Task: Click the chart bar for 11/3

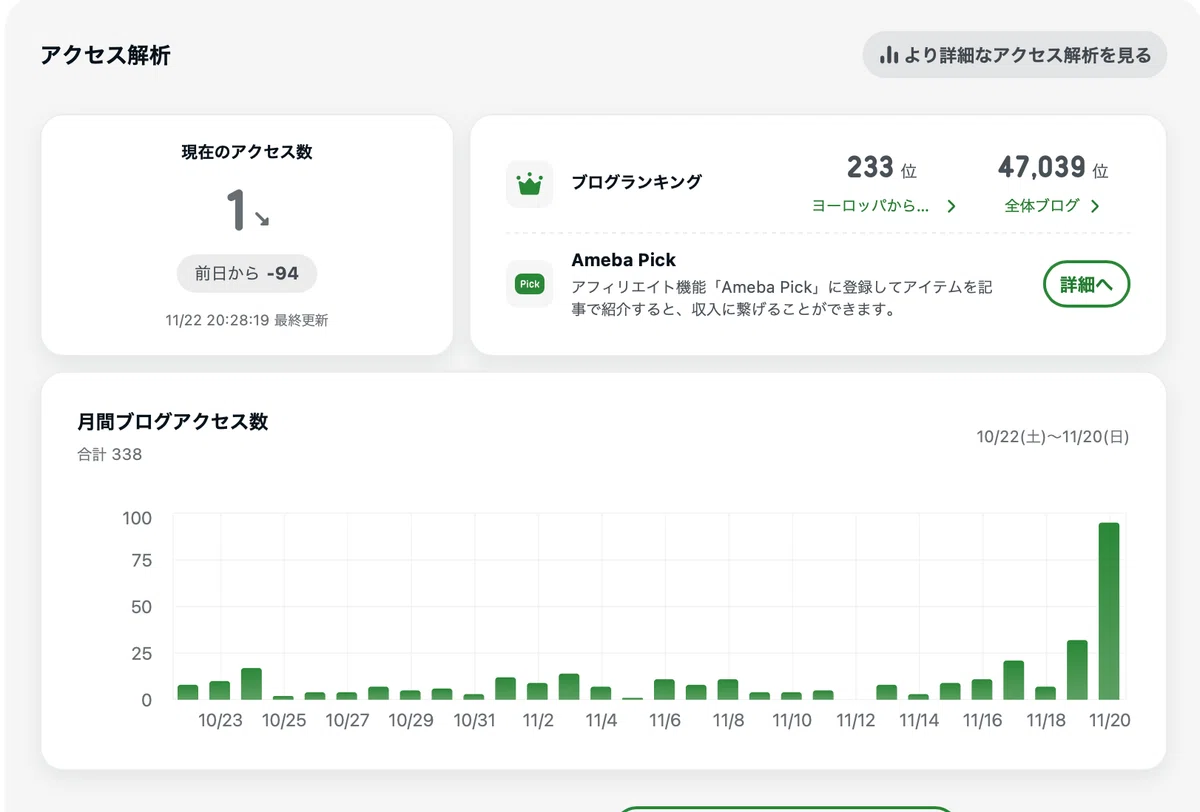Action: [x=569, y=687]
